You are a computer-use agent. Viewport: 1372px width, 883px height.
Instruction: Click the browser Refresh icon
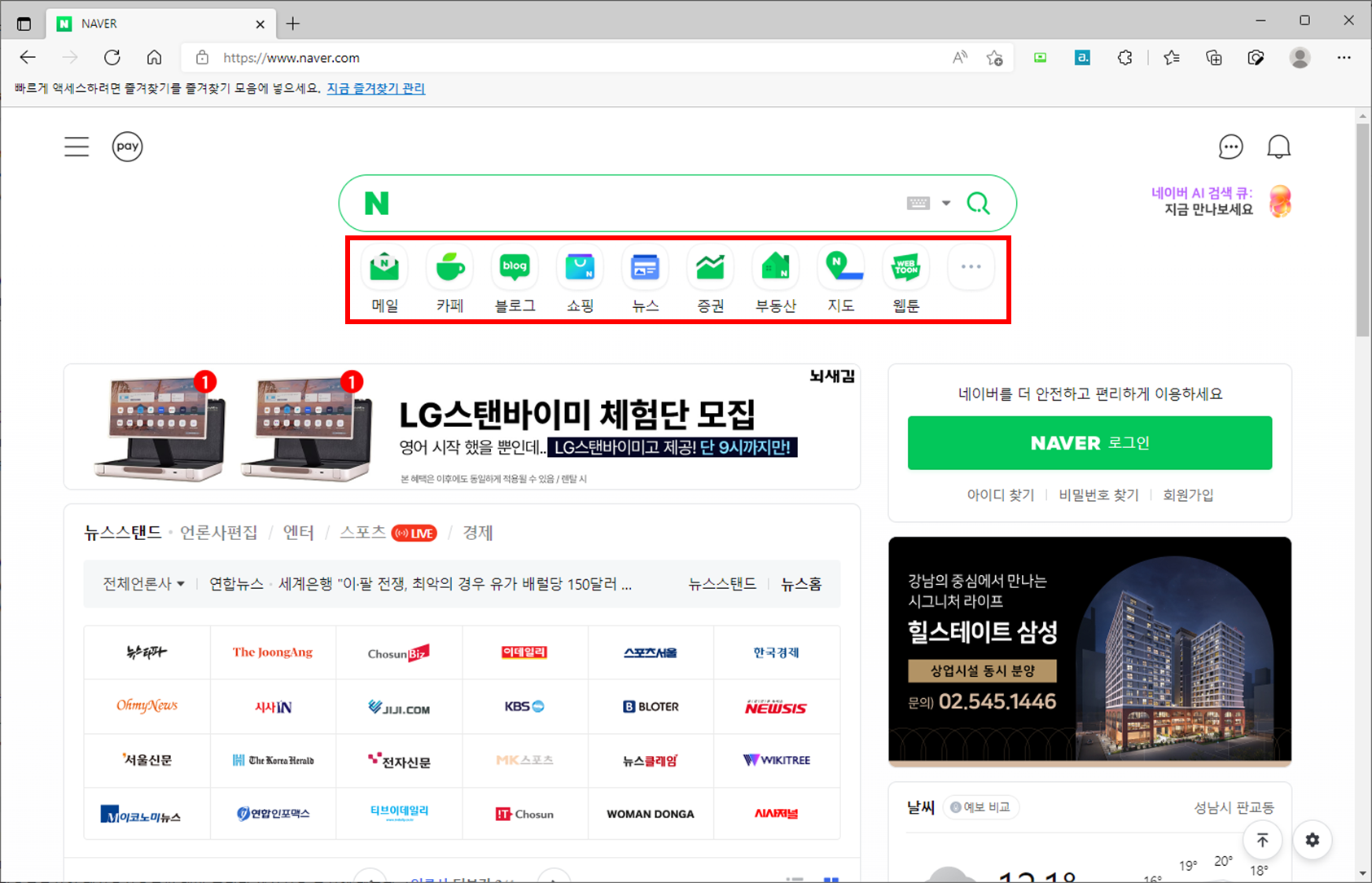tap(112, 58)
